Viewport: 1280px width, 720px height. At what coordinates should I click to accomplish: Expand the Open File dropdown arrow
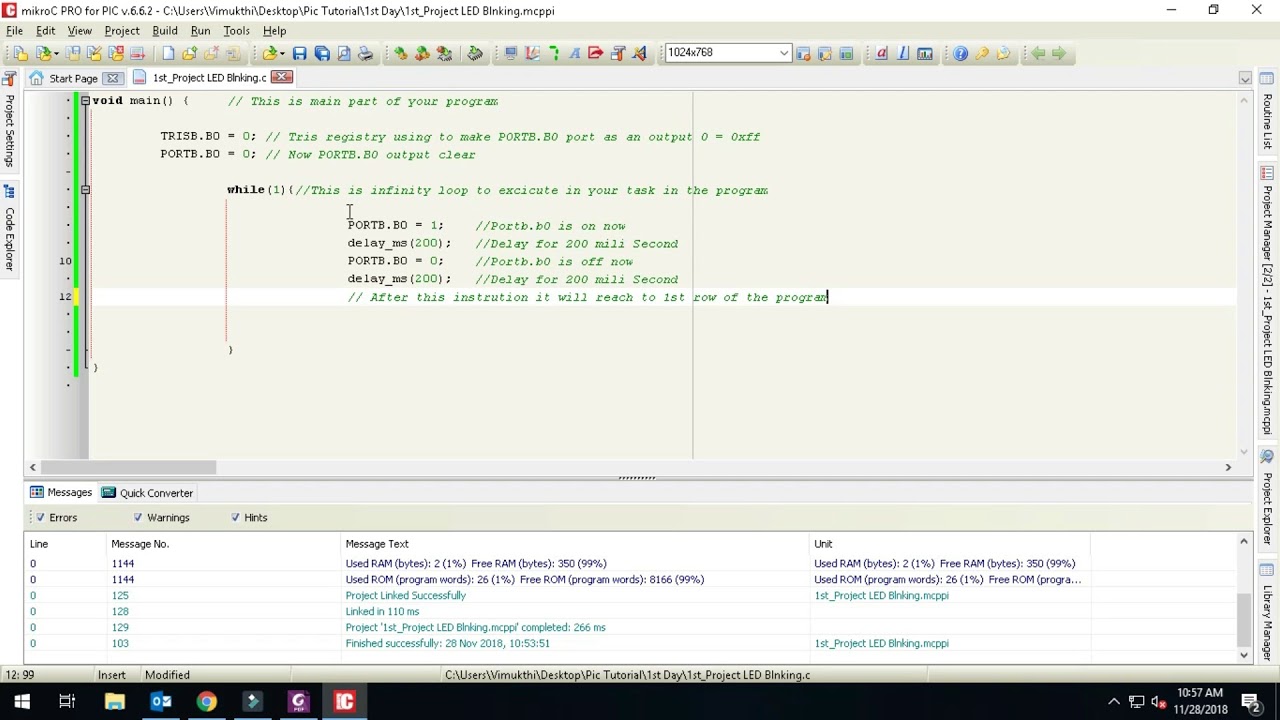[x=283, y=53]
